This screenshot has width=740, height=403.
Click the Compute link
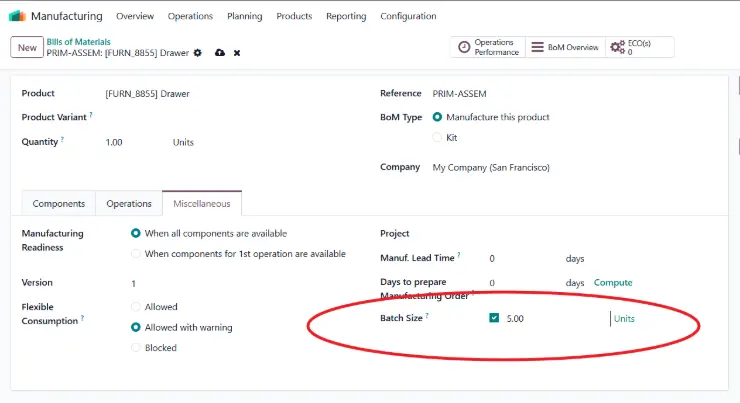click(613, 283)
